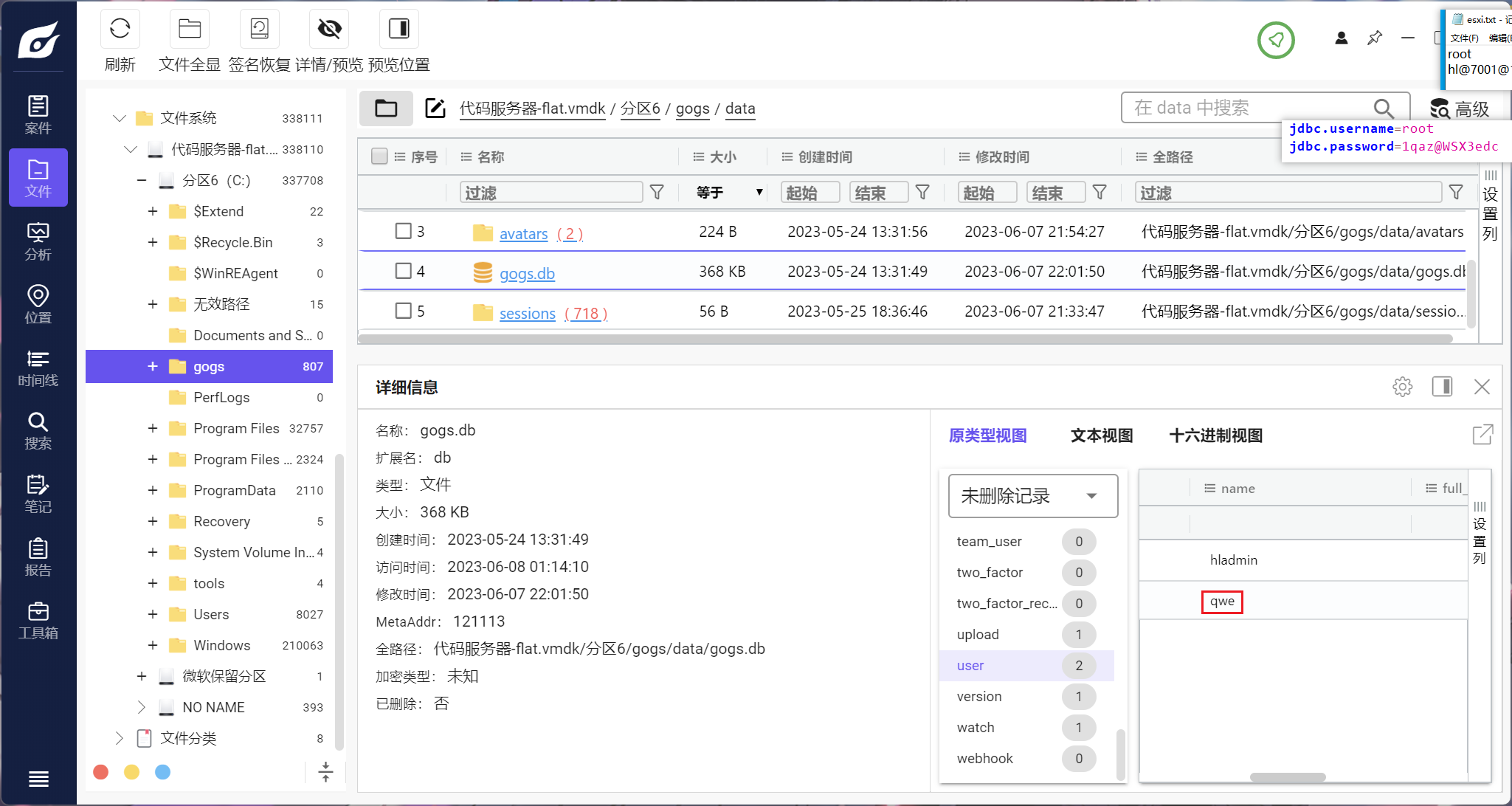Open settings gear in 详细信息 panel
The image size is (1512, 806).
(x=1402, y=387)
